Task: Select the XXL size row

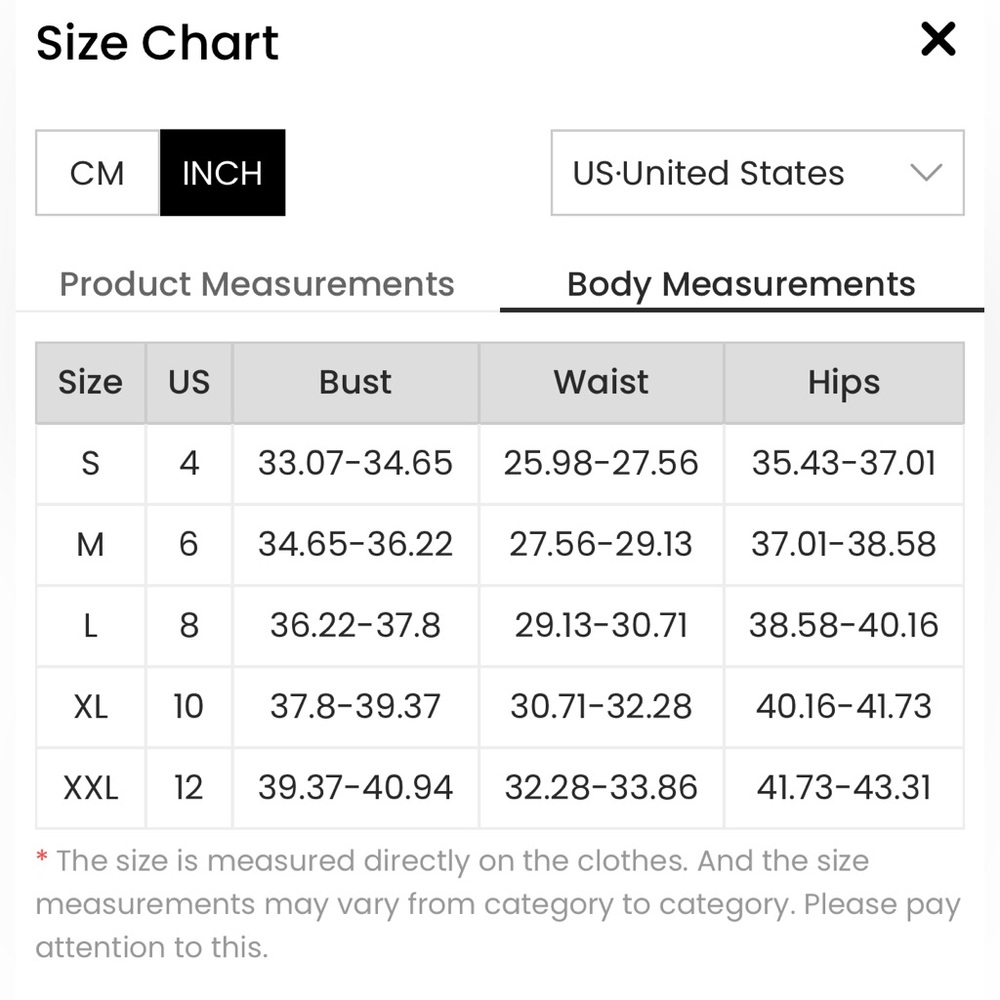Action: (500, 788)
